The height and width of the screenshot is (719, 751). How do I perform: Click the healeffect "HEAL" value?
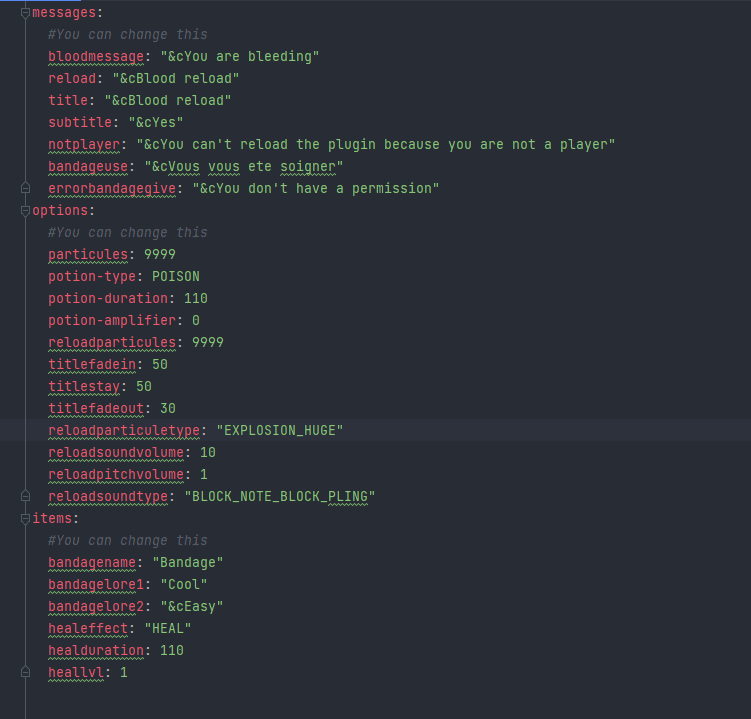[168, 628]
